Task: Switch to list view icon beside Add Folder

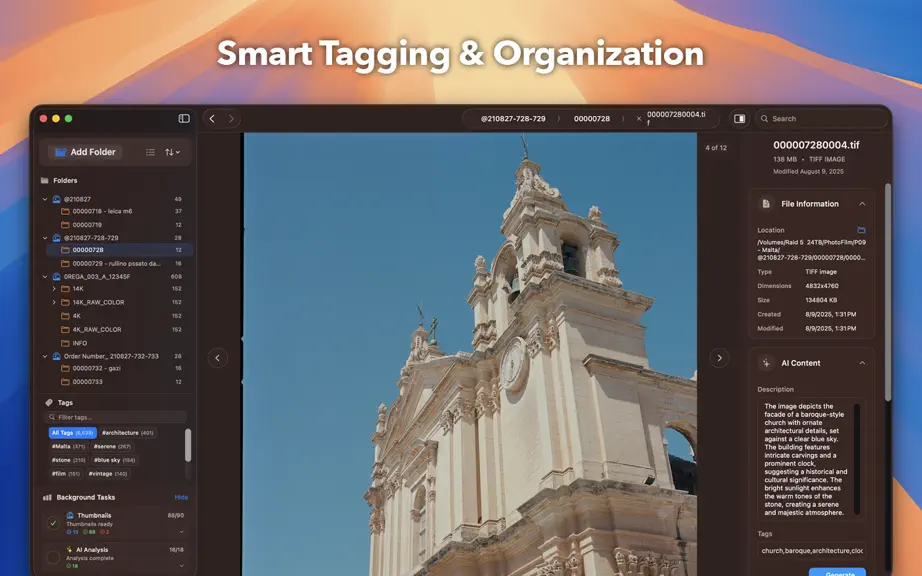Action: click(x=151, y=152)
